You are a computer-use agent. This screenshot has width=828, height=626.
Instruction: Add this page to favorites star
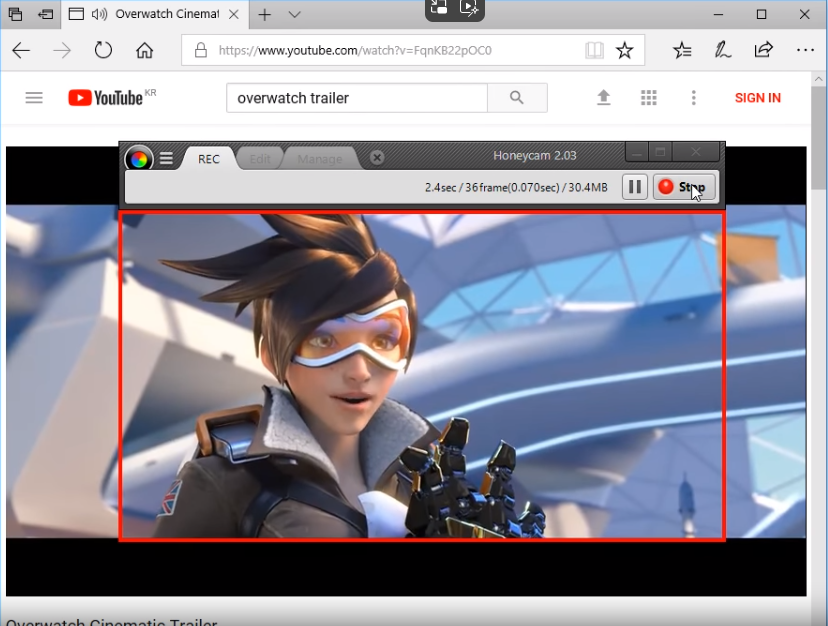[x=625, y=51]
